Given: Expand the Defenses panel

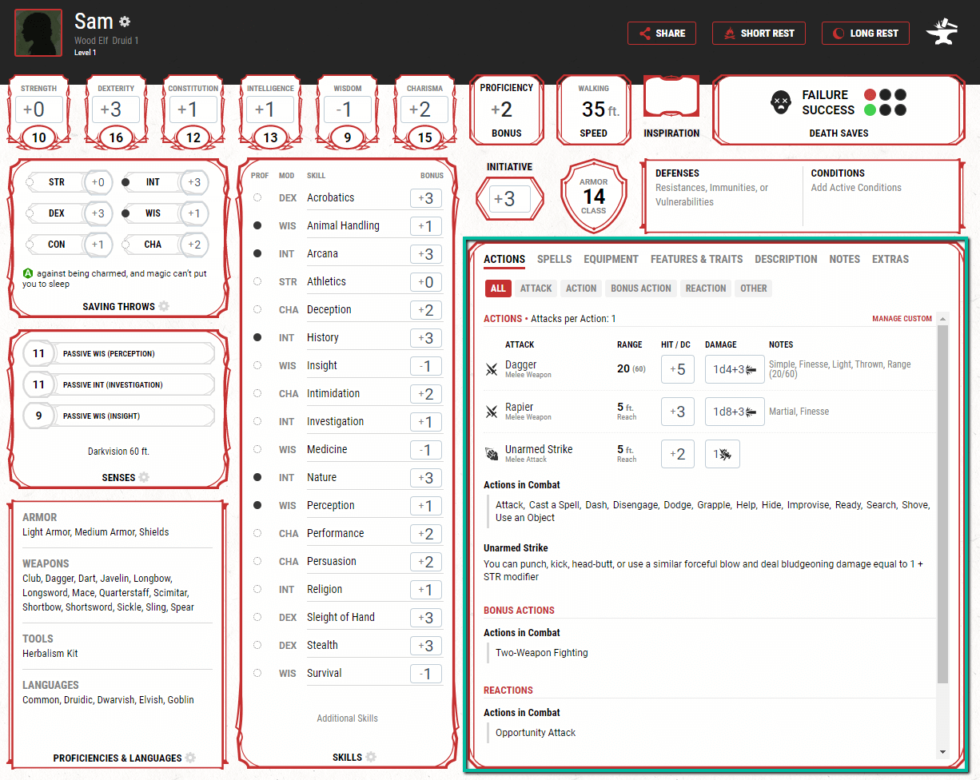Looking at the screenshot, I should 718,187.
